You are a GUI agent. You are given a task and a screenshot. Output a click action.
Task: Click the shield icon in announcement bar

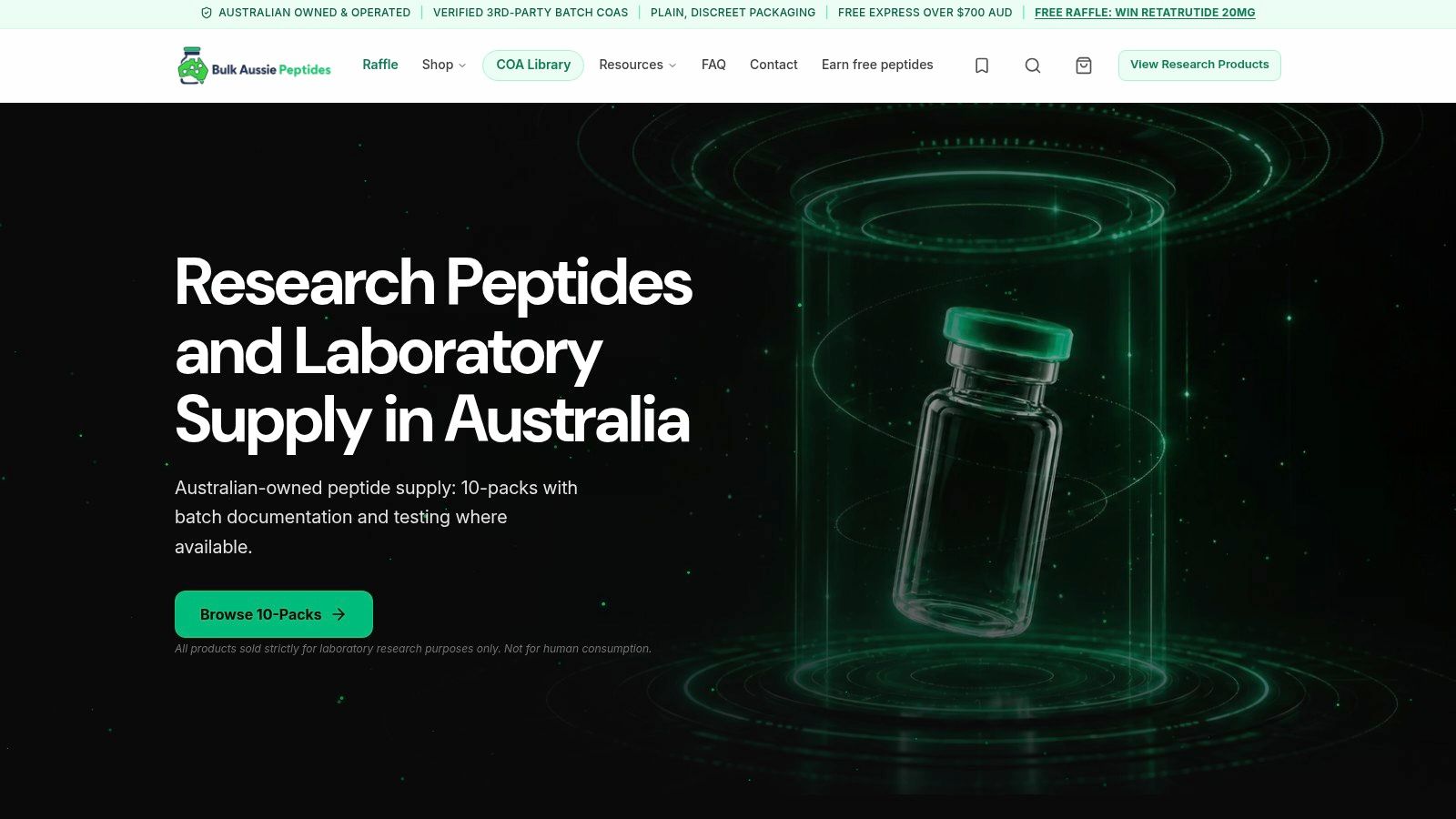tap(207, 13)
